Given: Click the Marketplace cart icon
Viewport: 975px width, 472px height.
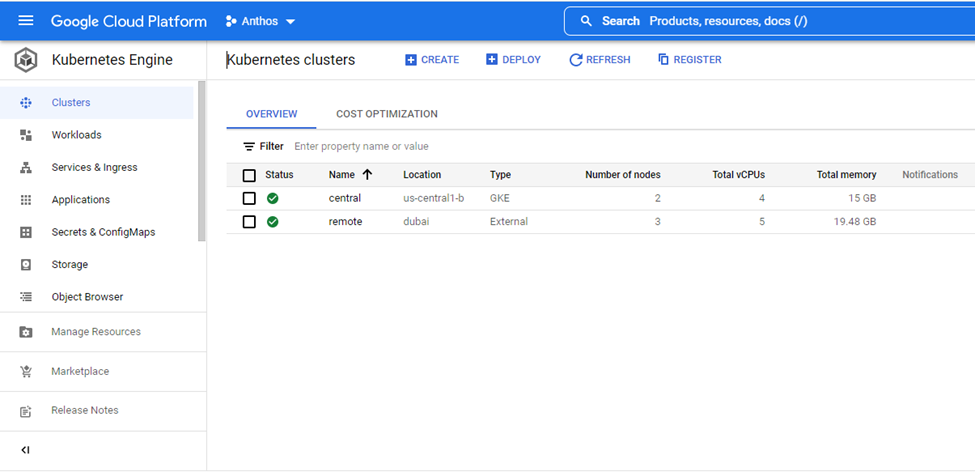Looking at the screenshot, I should coord(26,372).
